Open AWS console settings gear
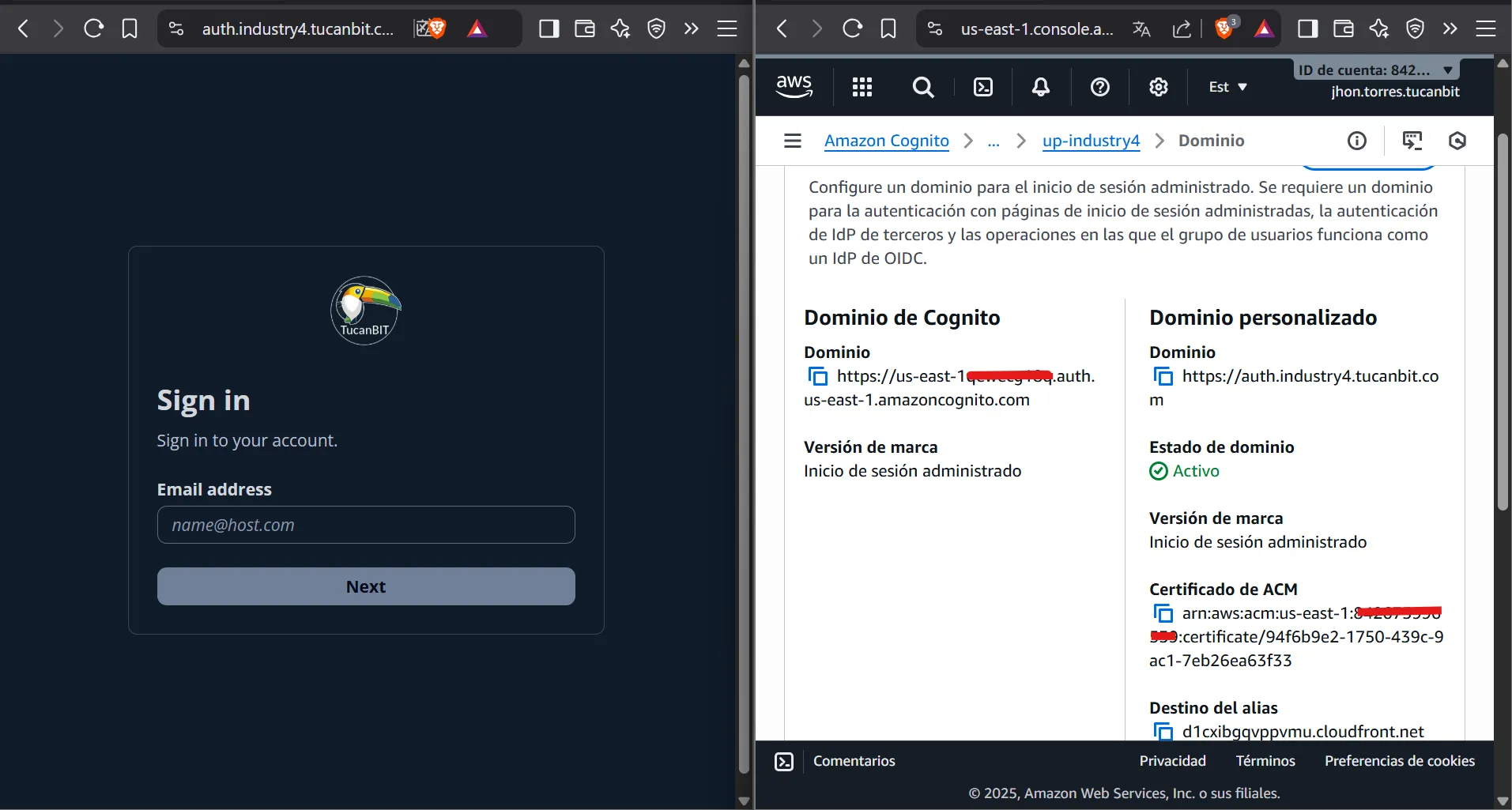 (1158, 87)
